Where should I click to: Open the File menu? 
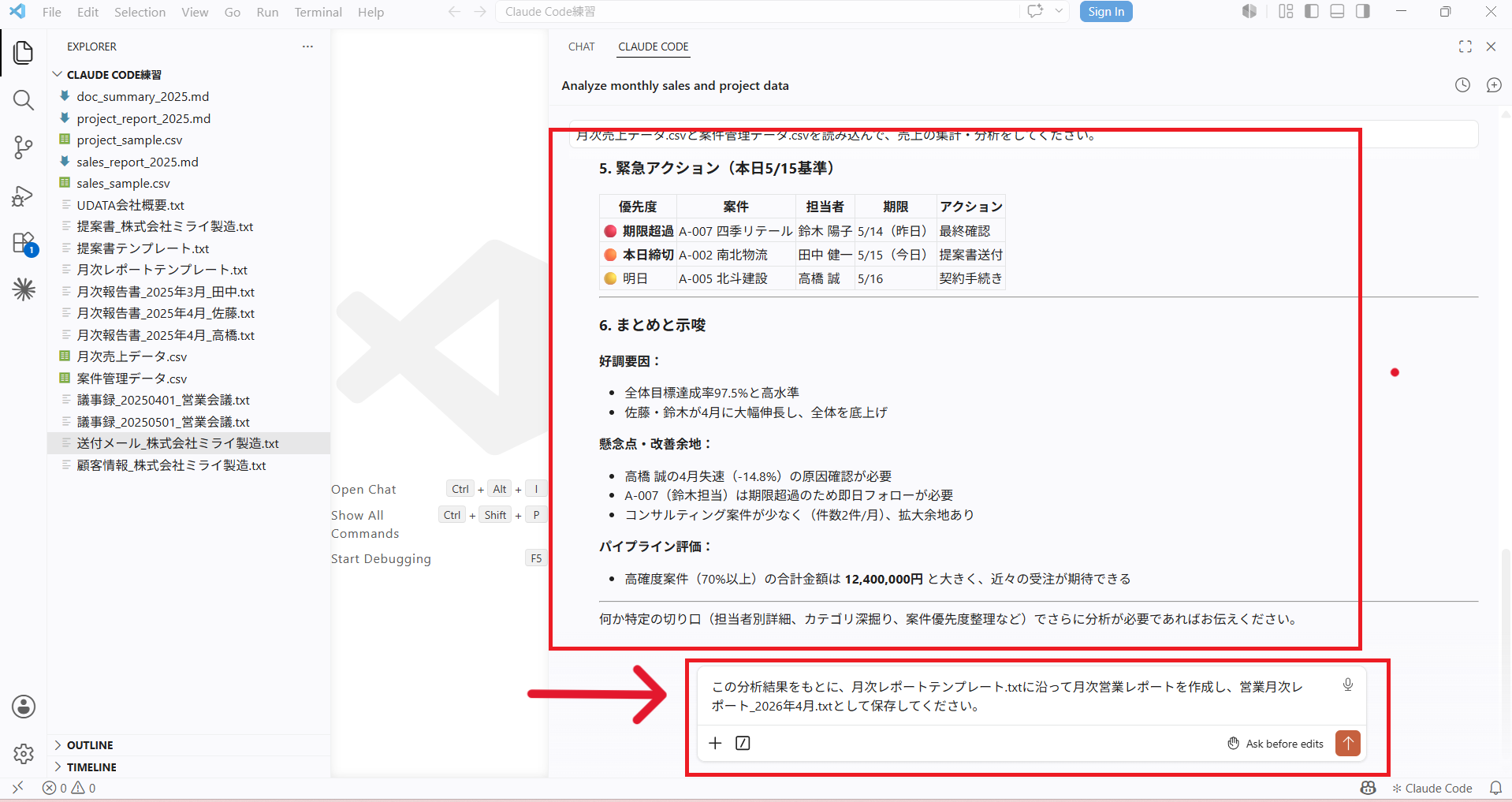click(52, 12)
